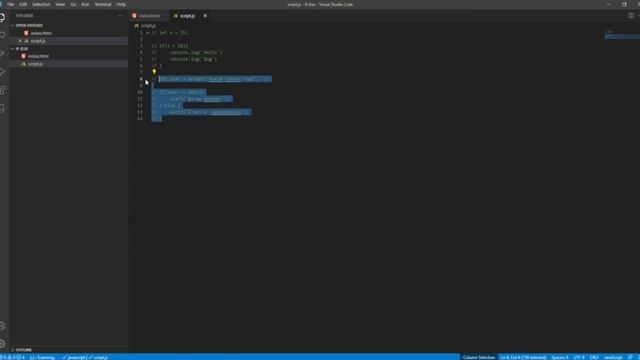Click the minimap code overview
This screenshot has height=360, width=640.
pyautogui.click(x=622, y=35)
